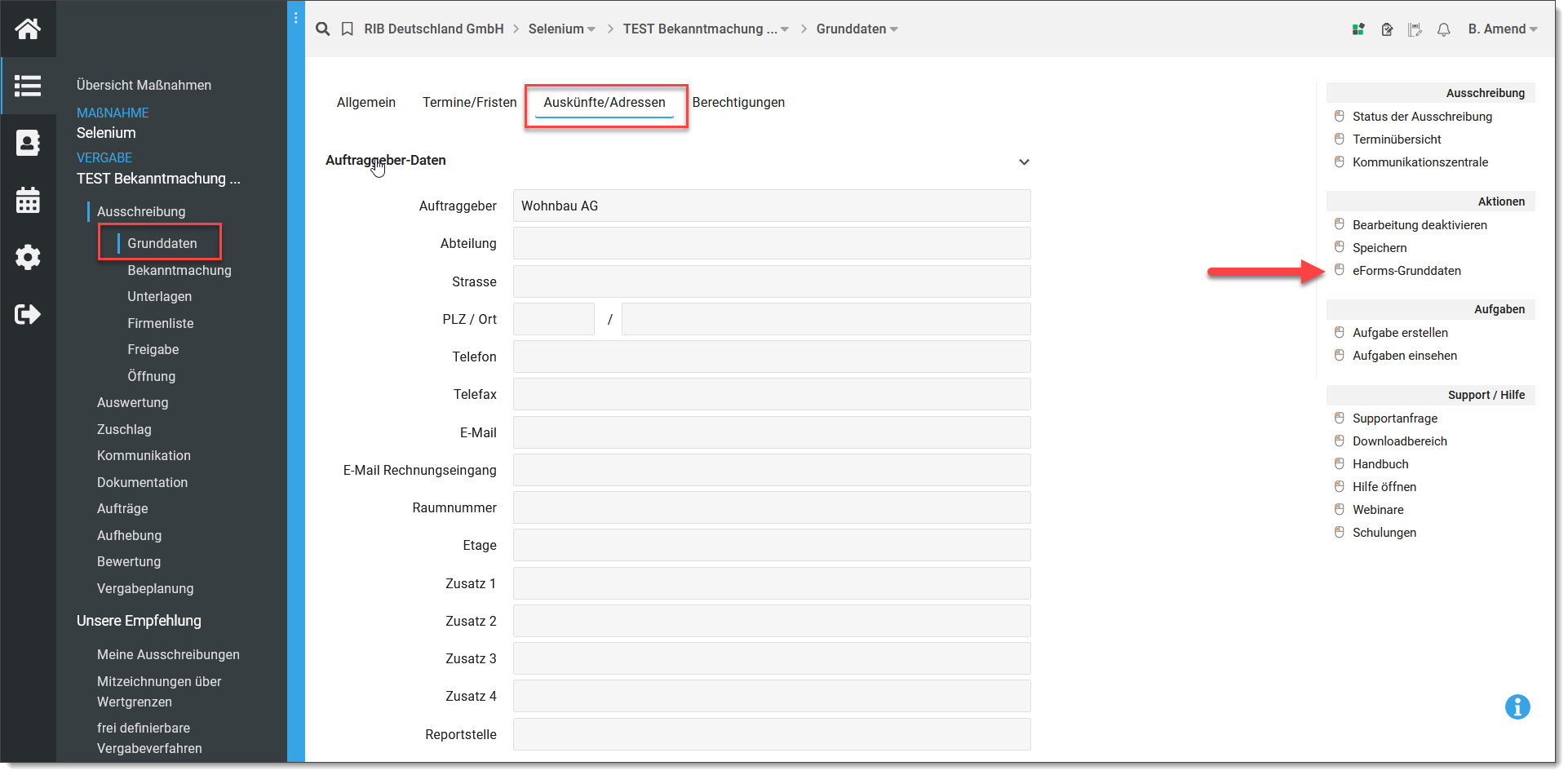Click the blue info circle icon
This screenshot has height=775, width=1568.
[1517, 707]
